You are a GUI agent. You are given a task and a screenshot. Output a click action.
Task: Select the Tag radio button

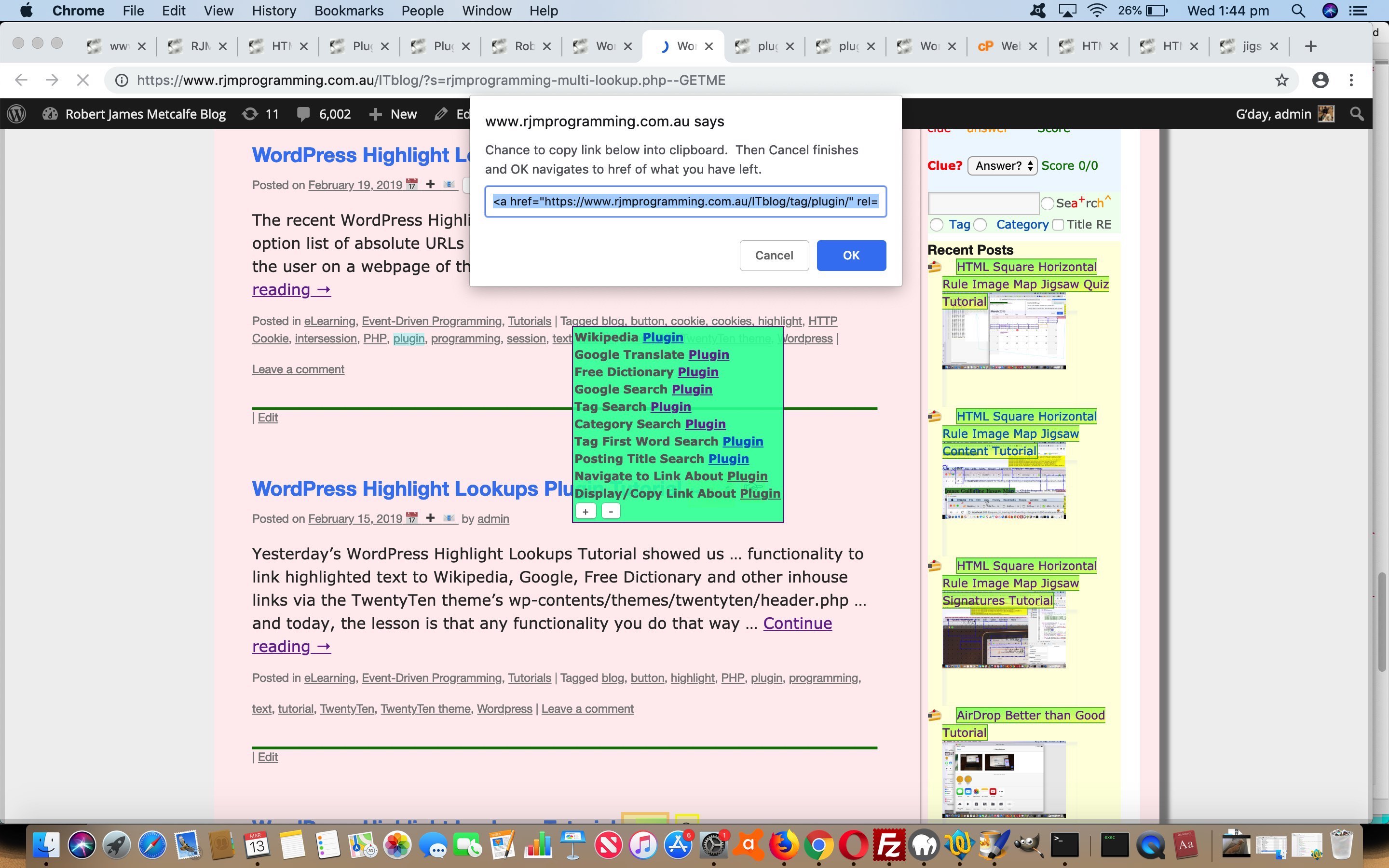(936, 225)
